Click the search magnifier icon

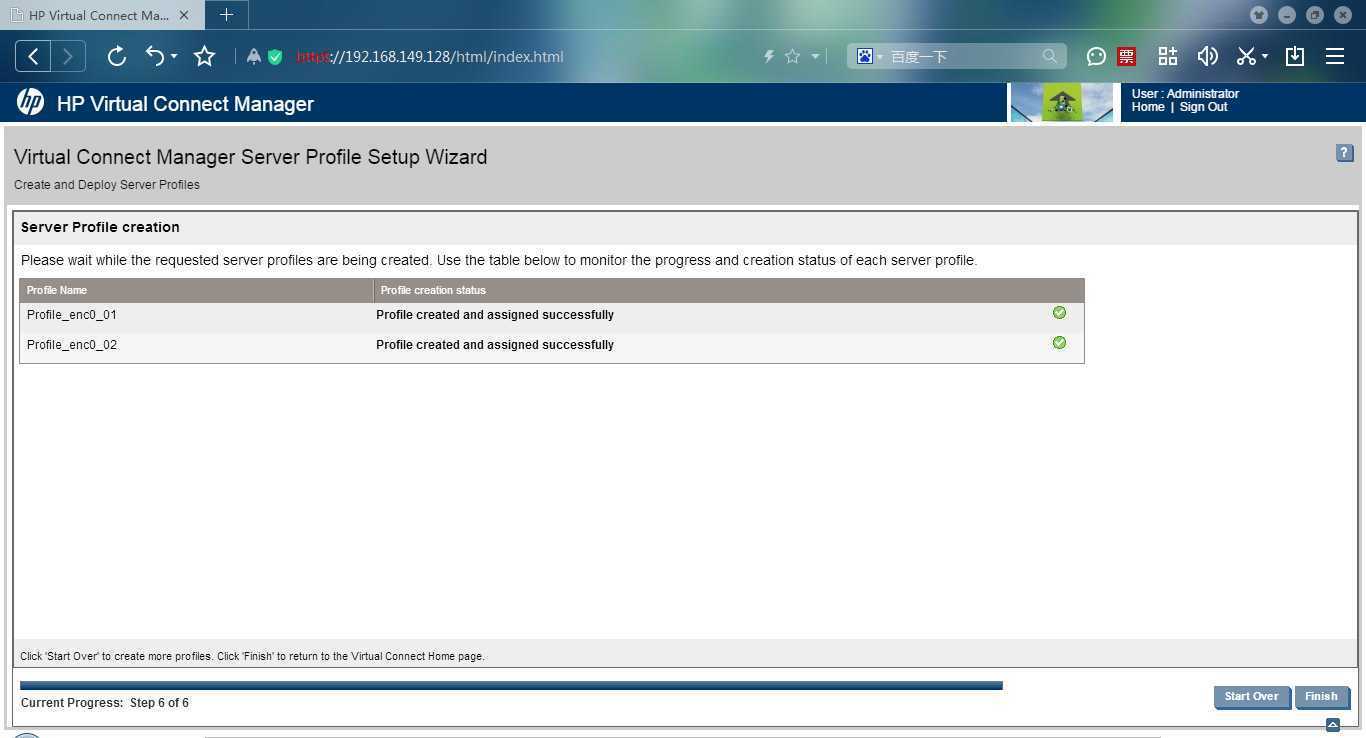tap(1049, 56)
